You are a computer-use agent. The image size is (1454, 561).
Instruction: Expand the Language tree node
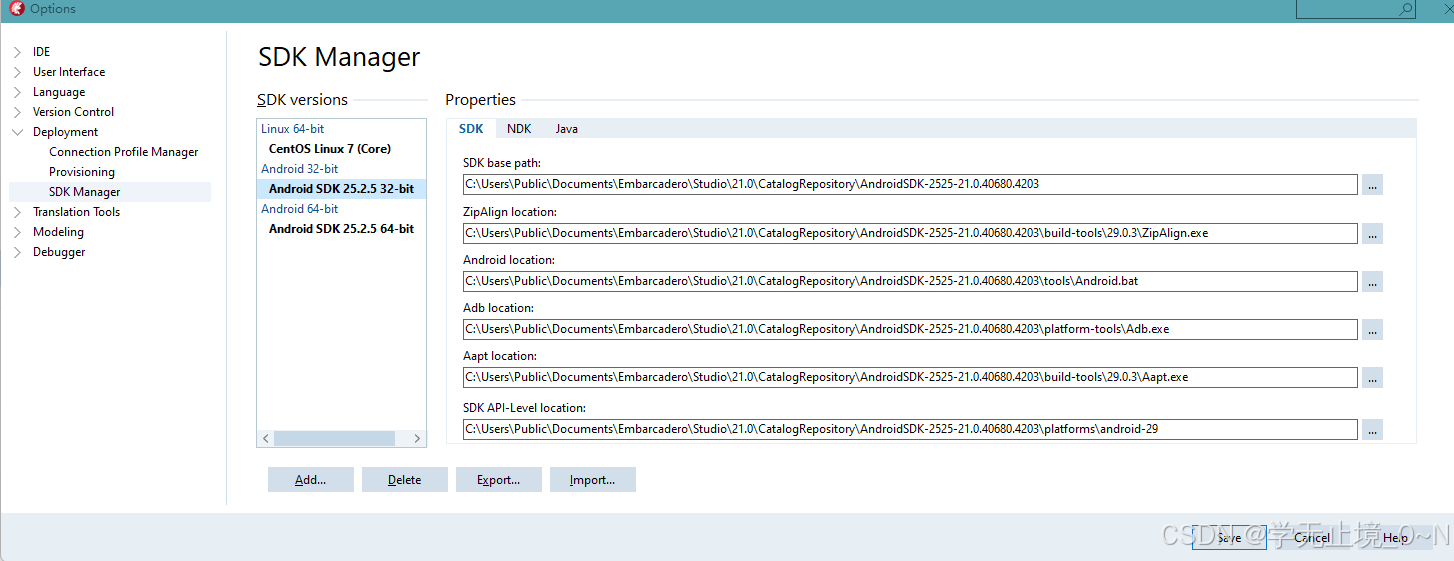click(17, 92)
